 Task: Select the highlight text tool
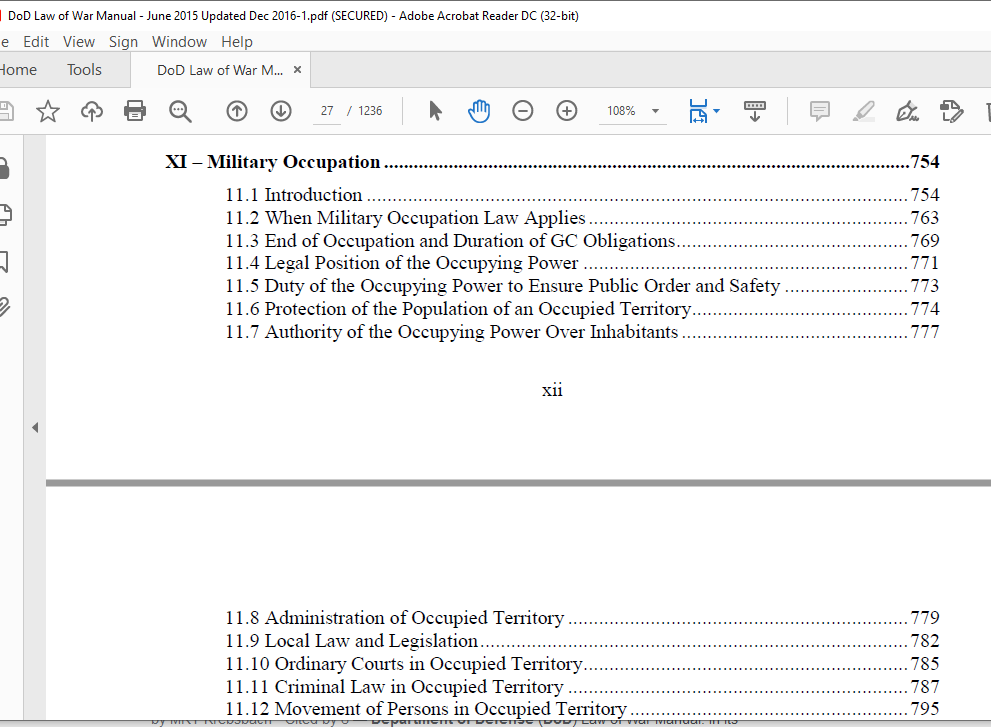click(864, 111)
